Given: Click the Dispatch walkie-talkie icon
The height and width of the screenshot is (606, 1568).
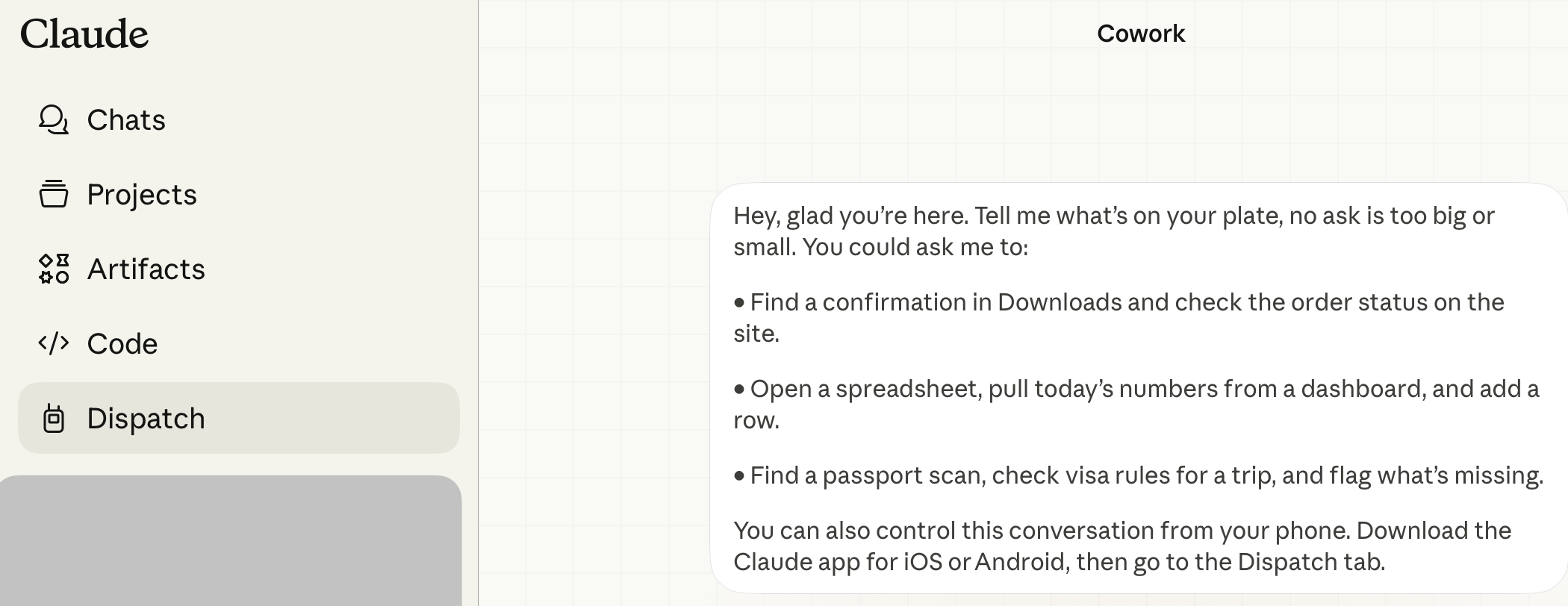Looking at the screenshot, I should 53,418.
